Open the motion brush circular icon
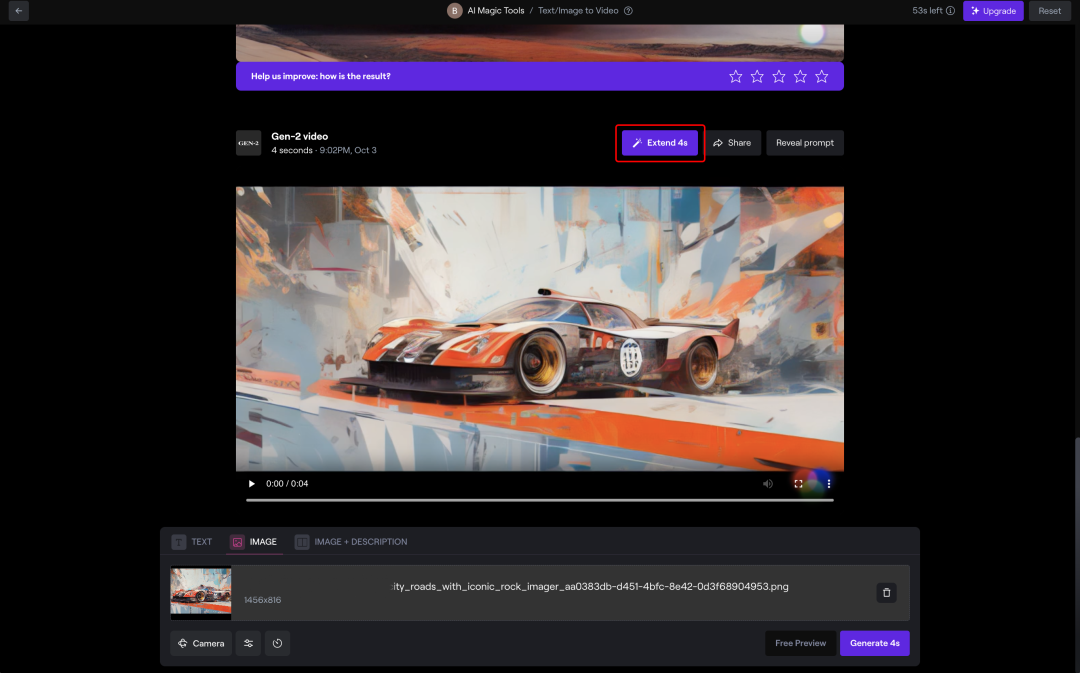 pyautogui.click(x=278, y=643)
